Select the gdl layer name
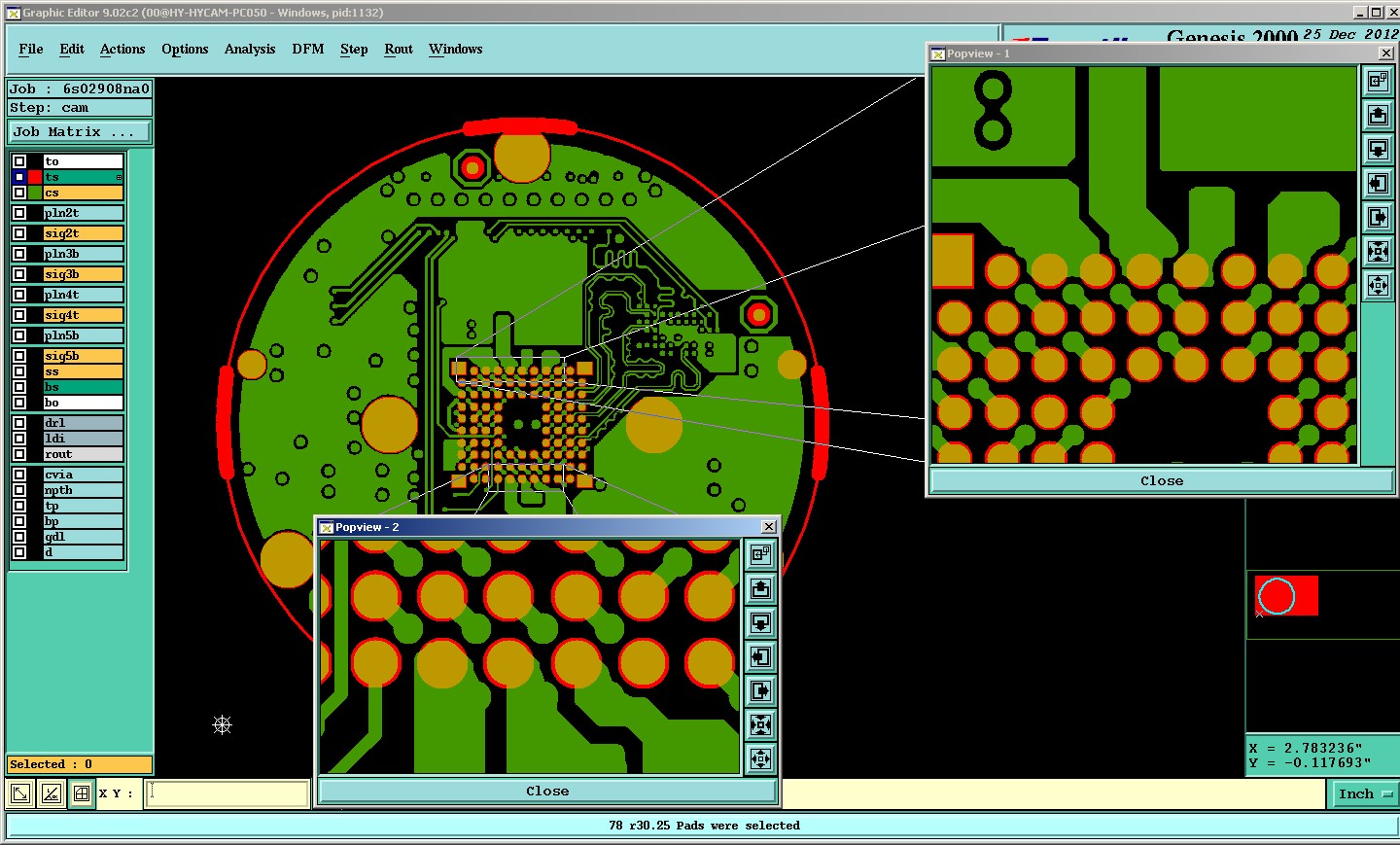Image resolution: width=1400 pixels, height=845 pixels. [84, 537]
